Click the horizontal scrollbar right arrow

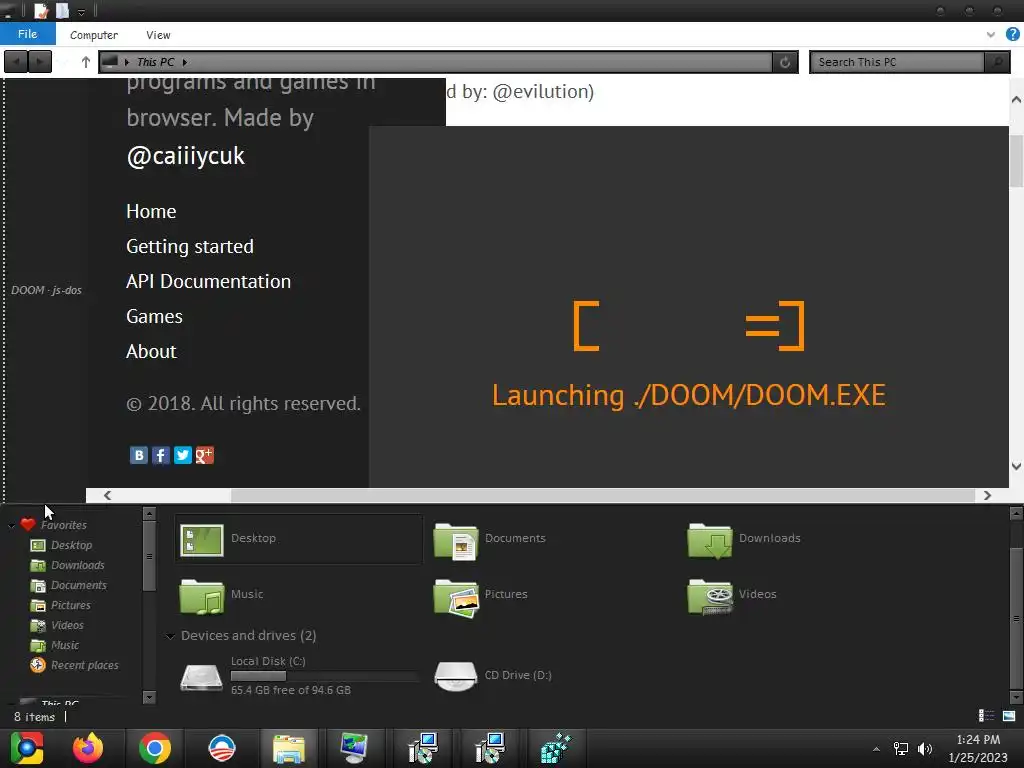click(987, 496)
